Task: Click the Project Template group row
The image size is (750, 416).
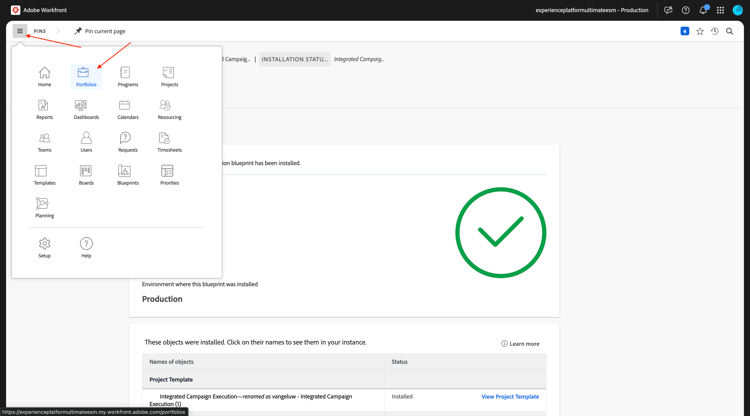Action: pos(344,380)
